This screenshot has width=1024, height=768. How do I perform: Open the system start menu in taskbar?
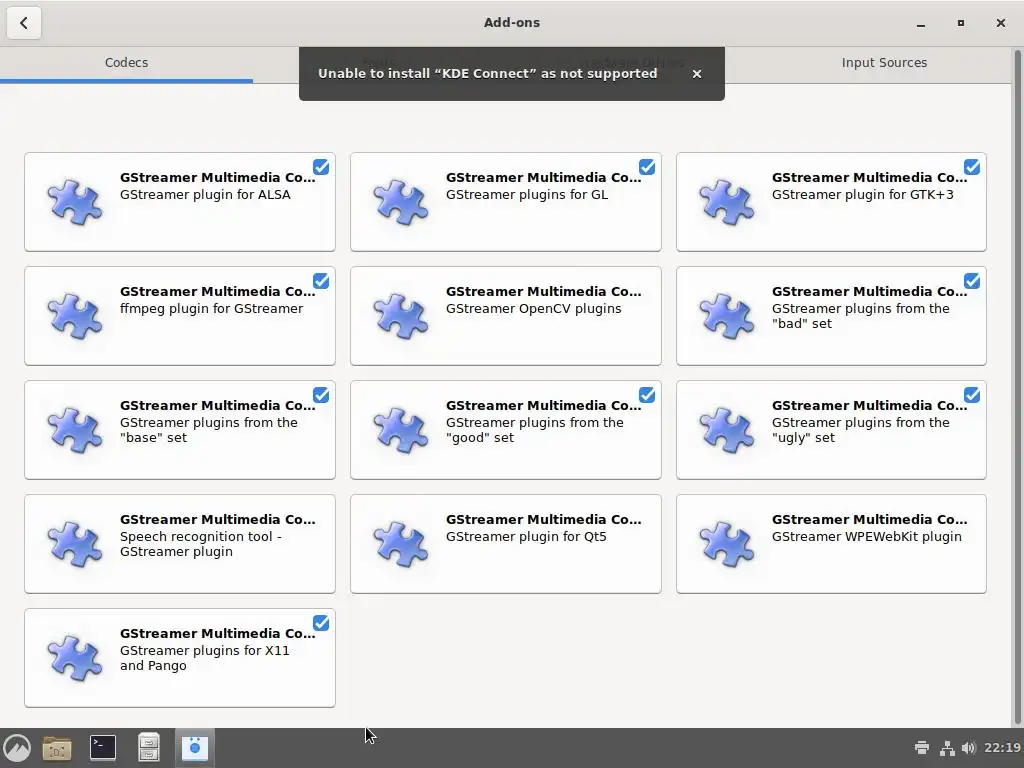point(17,748)
